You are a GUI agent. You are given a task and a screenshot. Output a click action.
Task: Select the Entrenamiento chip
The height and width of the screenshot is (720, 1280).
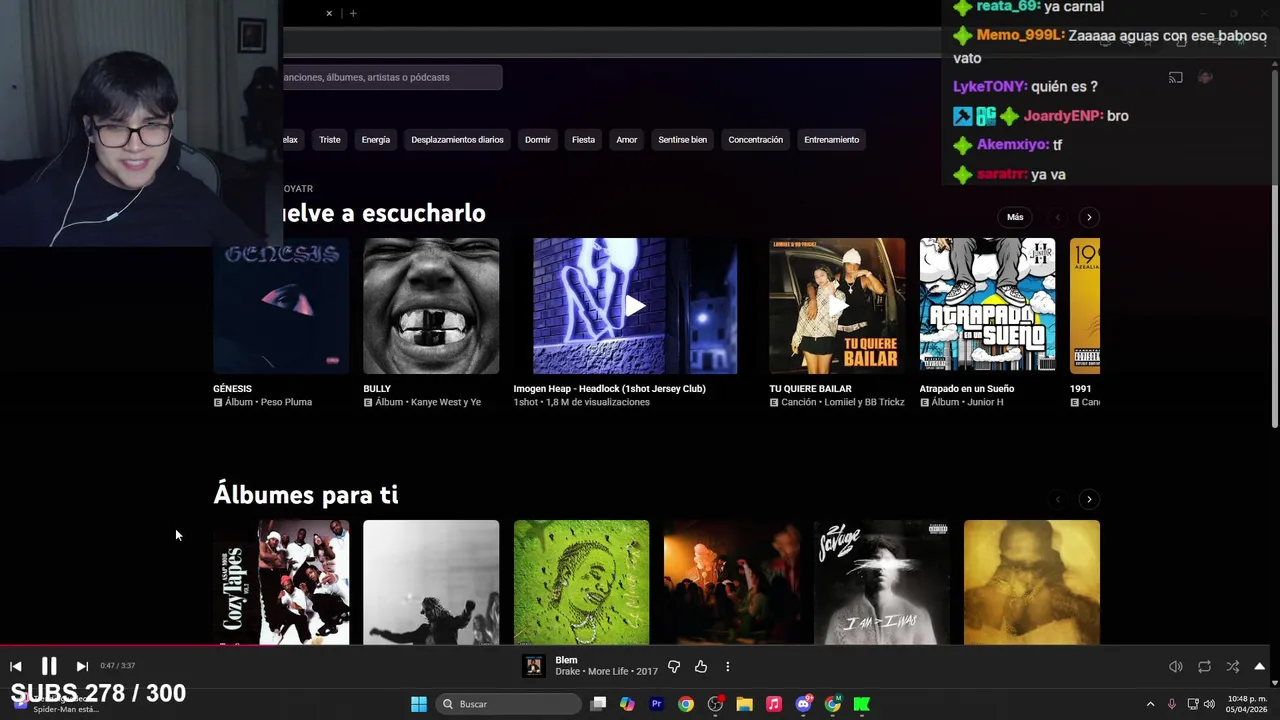point(832,140)
